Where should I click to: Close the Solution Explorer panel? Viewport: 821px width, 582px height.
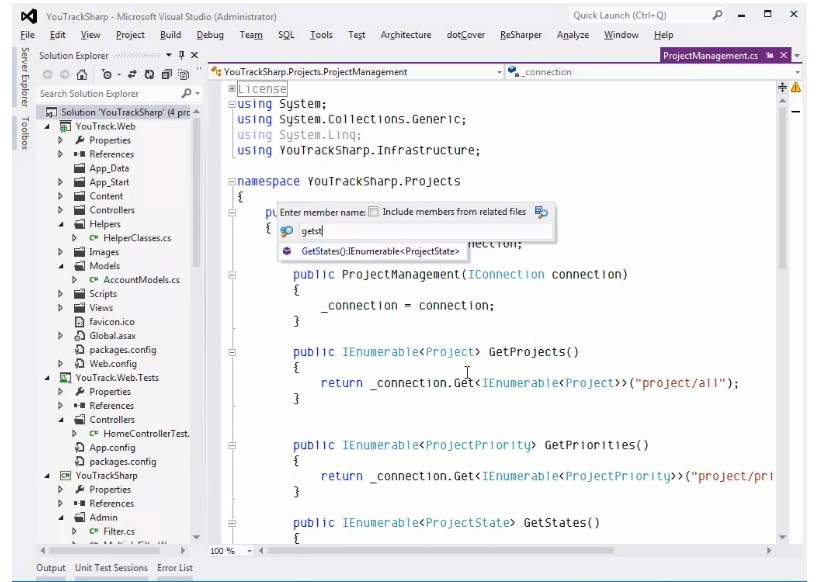(x=194, y=55)
